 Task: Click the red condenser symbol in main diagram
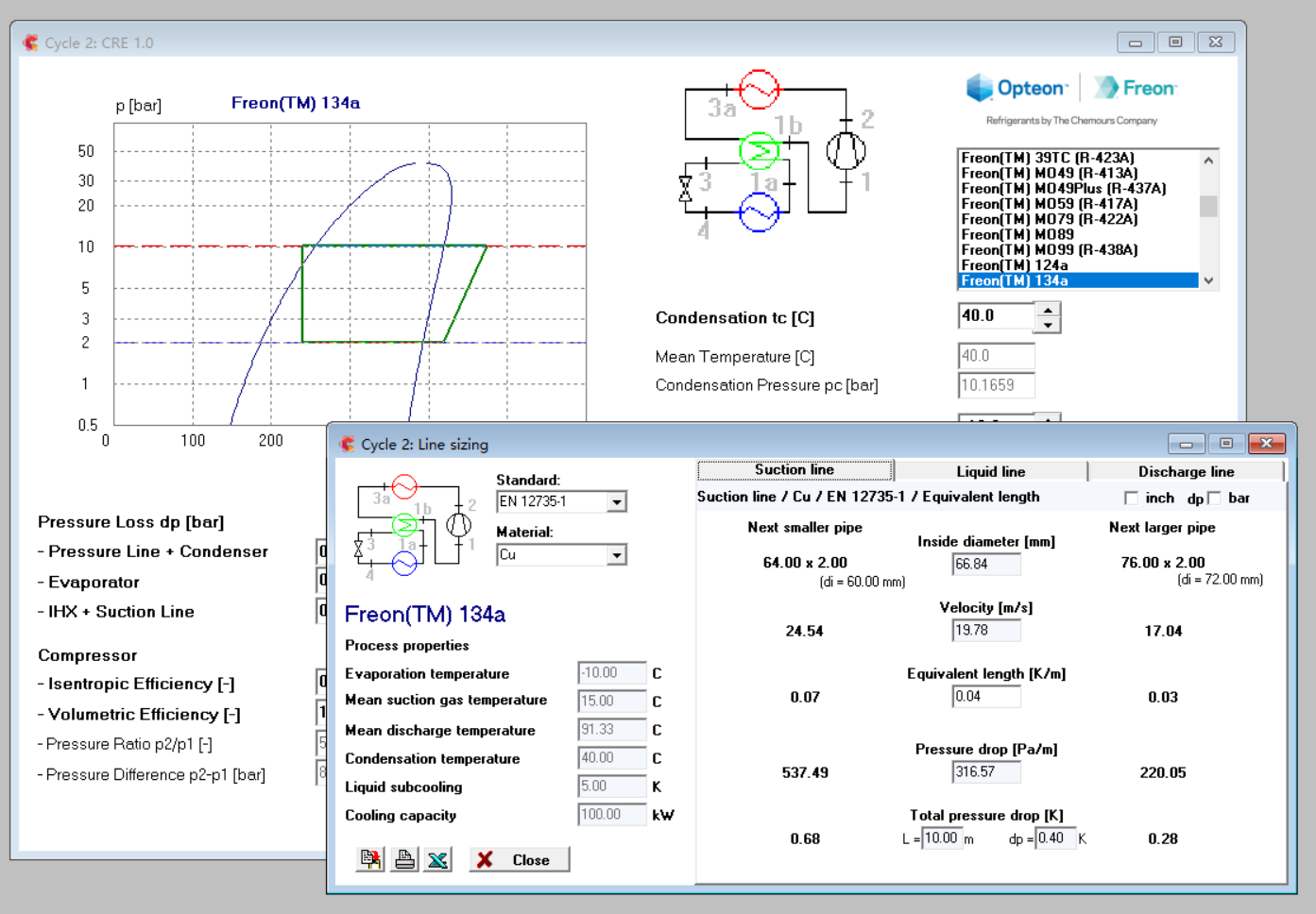[x=759, y=90]
